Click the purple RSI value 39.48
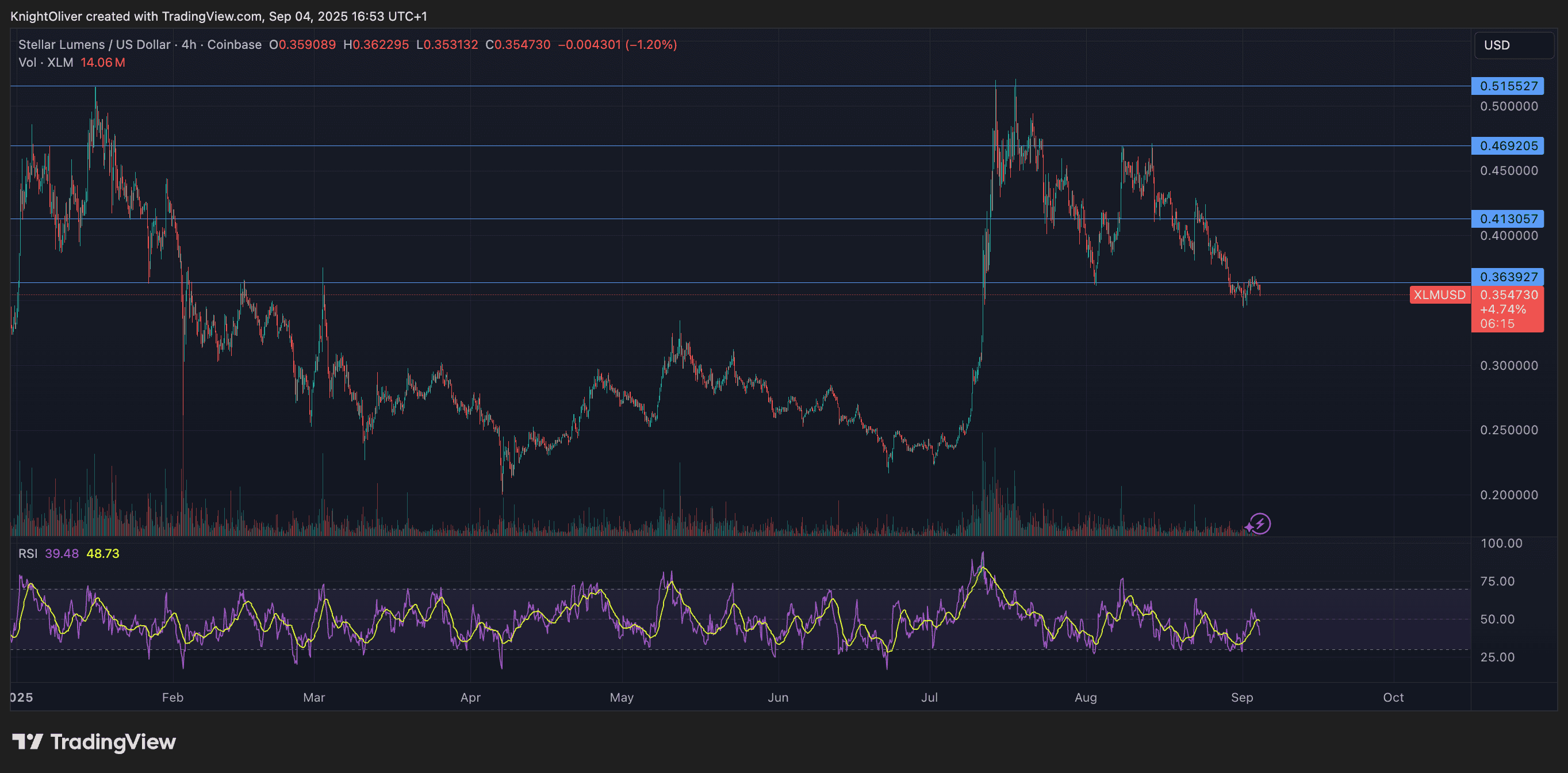The image size is (1568, 773). pos(62,553)
